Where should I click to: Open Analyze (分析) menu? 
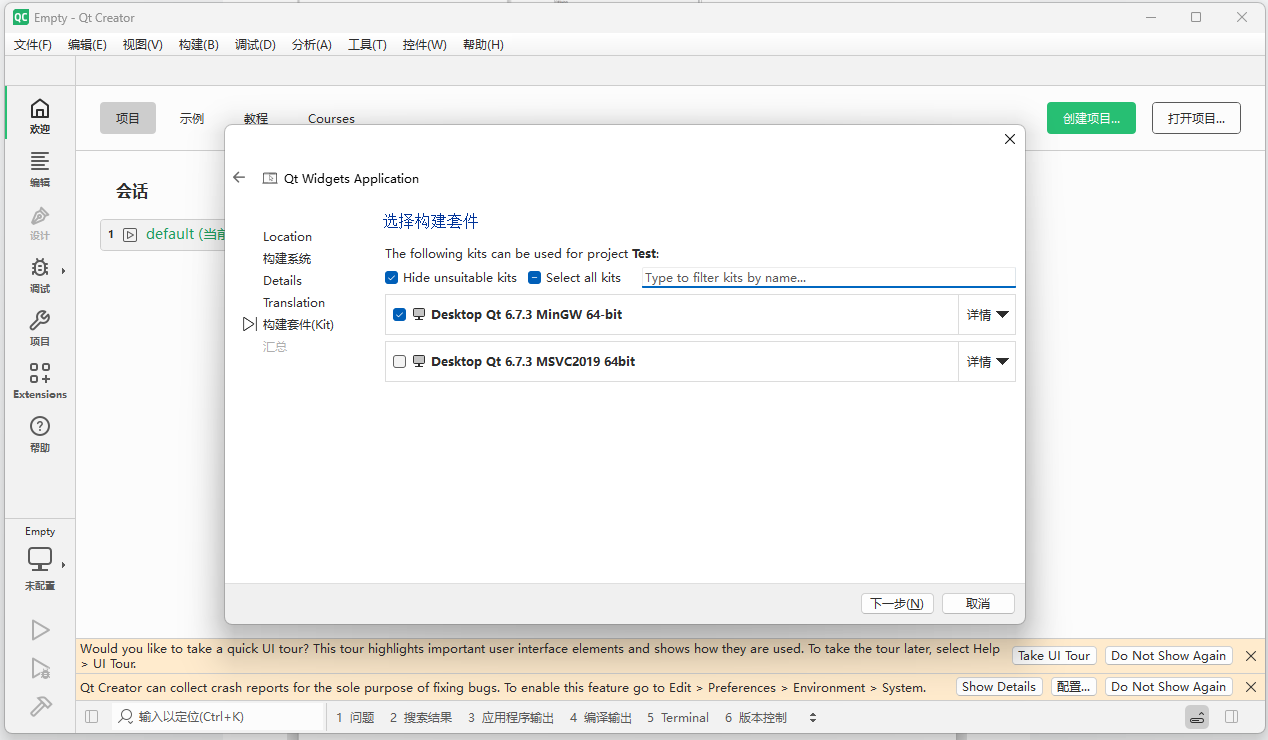[311, 45]
